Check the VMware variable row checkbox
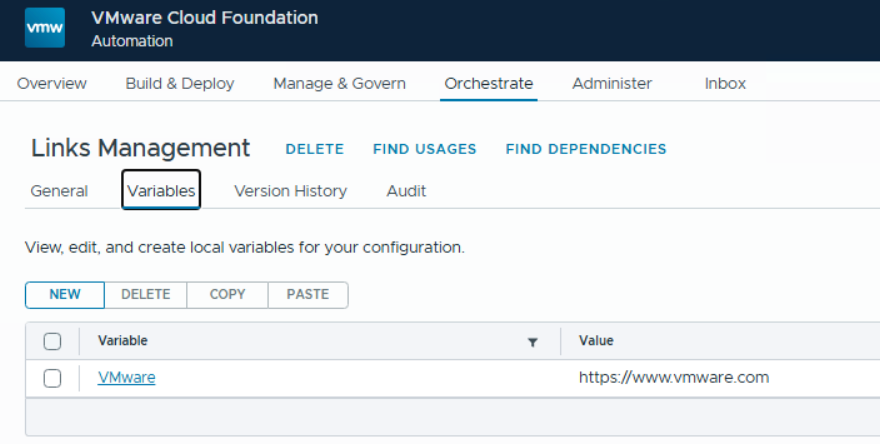This screenshot has height=444, width=880. tap(53, 378)
